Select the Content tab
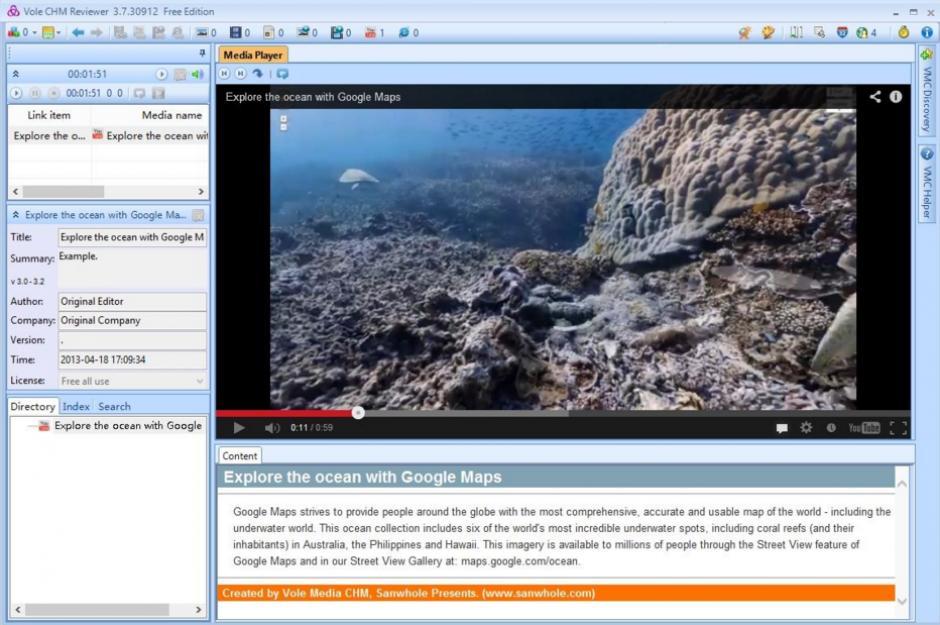 click(240, 456)
